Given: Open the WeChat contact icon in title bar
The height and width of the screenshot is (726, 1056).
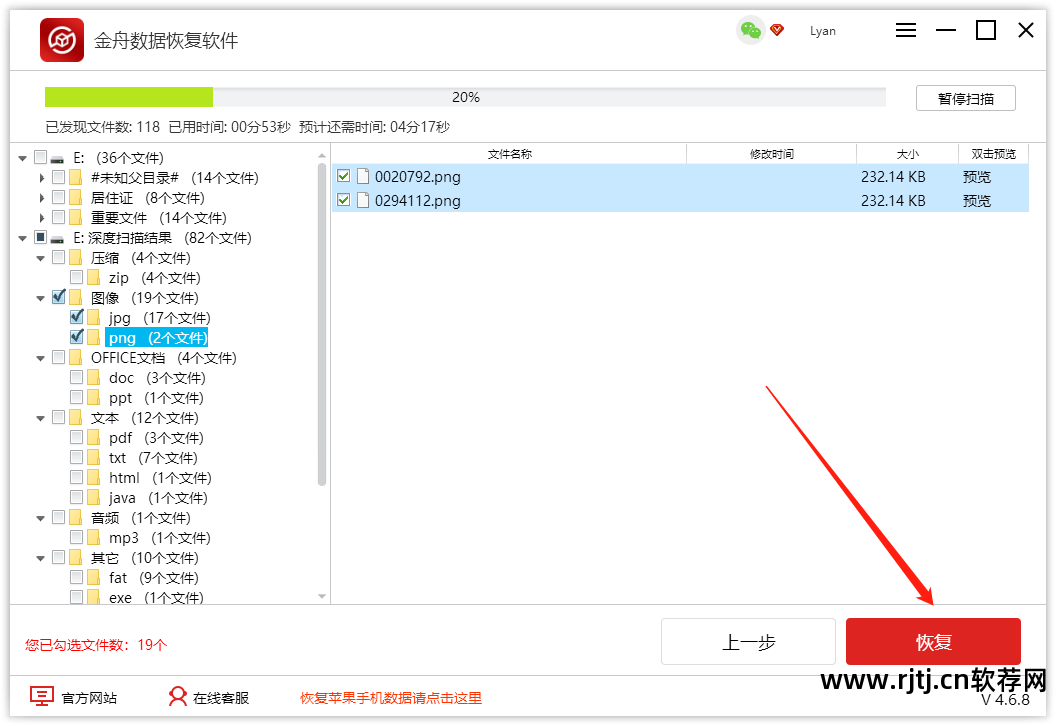Looking at the screenshot, I should click(x=749, y=31).
